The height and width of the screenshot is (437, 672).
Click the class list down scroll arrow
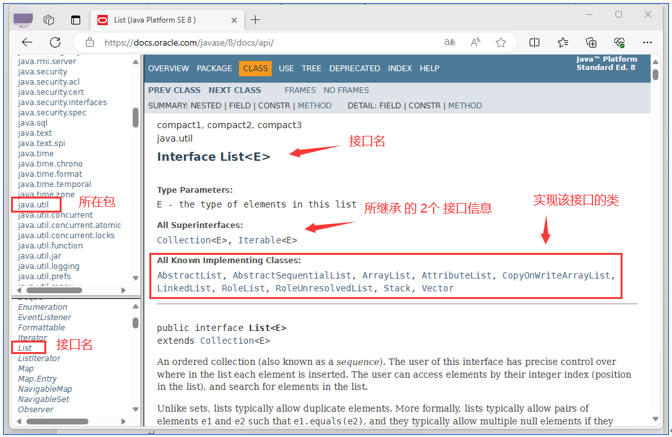pos(135,409)
